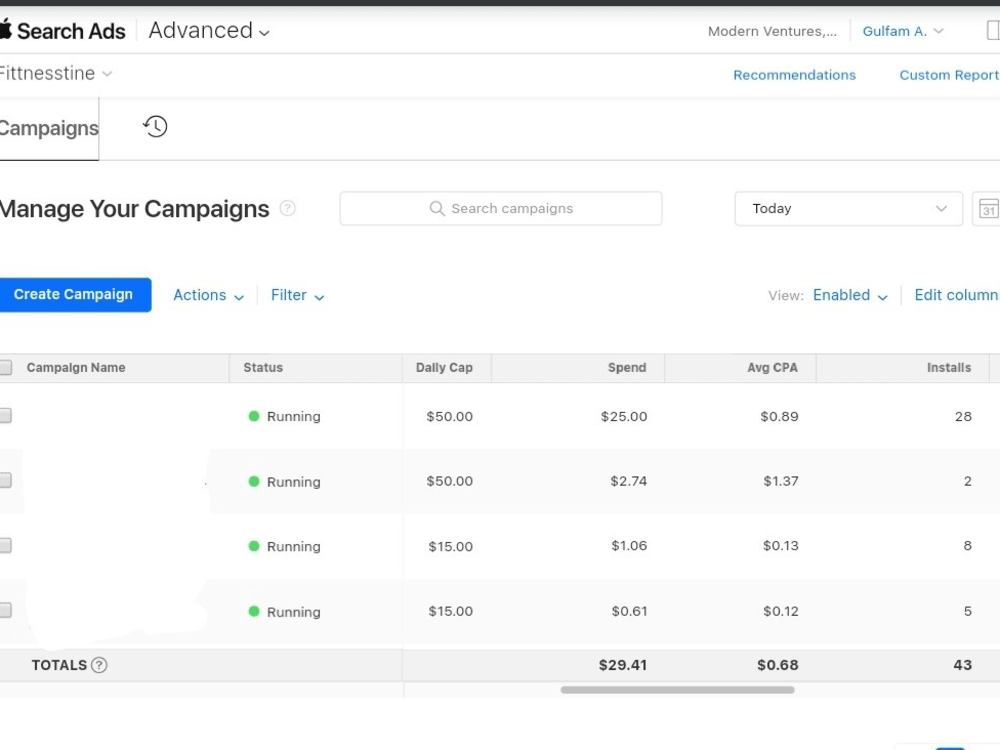Expand the Filter dropdown
This screenshot has width=1000, height=750.
(x=297, y=295)
